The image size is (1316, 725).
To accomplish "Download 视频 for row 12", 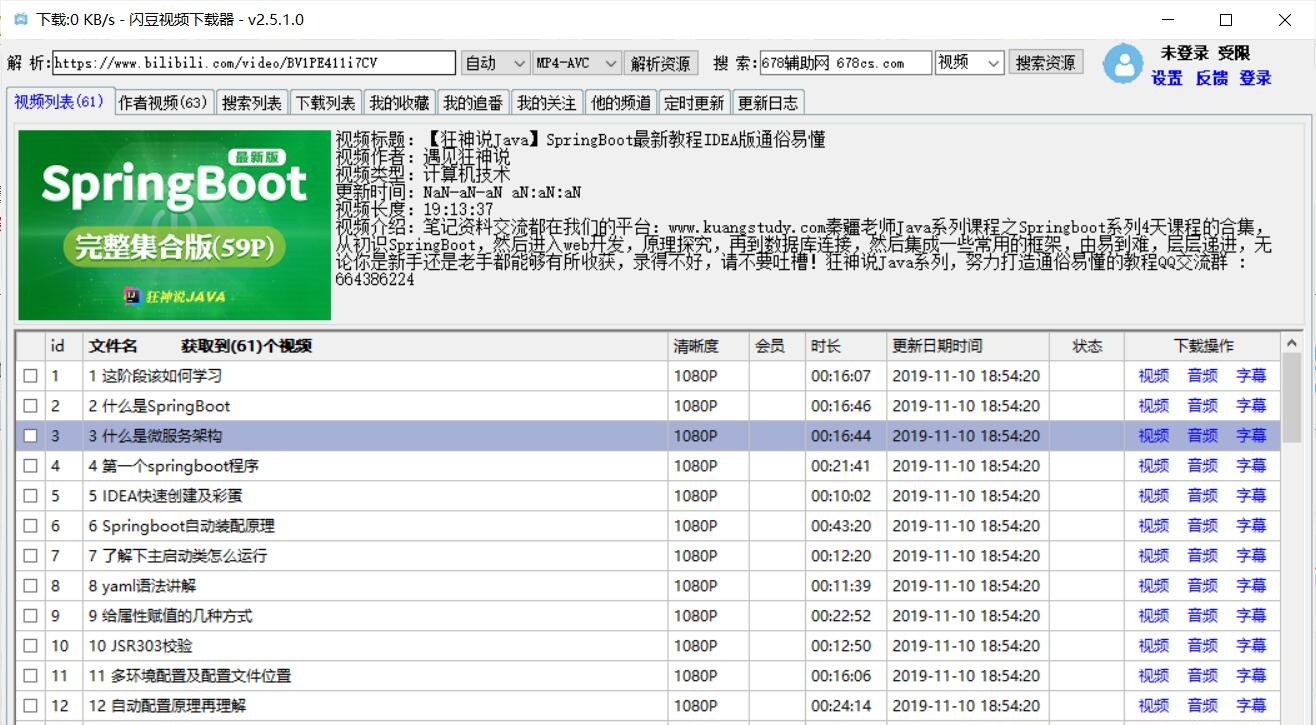I will click(1153, 706).
